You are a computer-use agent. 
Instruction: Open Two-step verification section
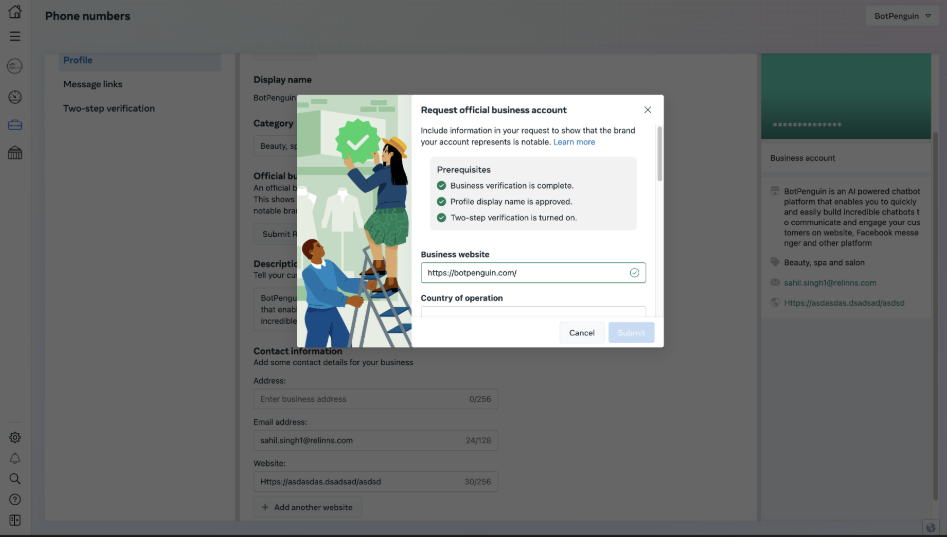pyautogui.click(x=109, y=108)
